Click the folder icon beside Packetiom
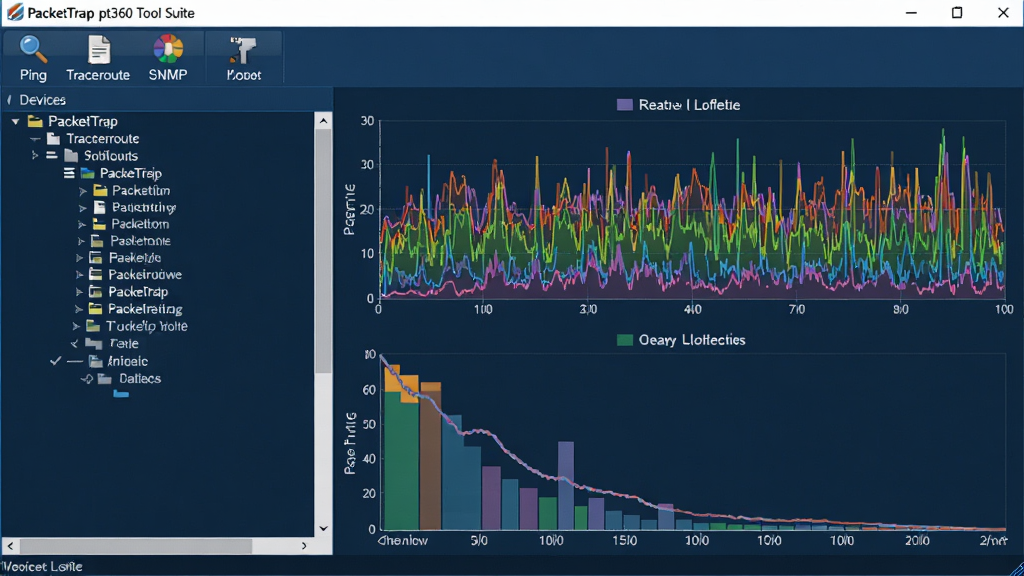1024x576 pixels. click(99, 224)
